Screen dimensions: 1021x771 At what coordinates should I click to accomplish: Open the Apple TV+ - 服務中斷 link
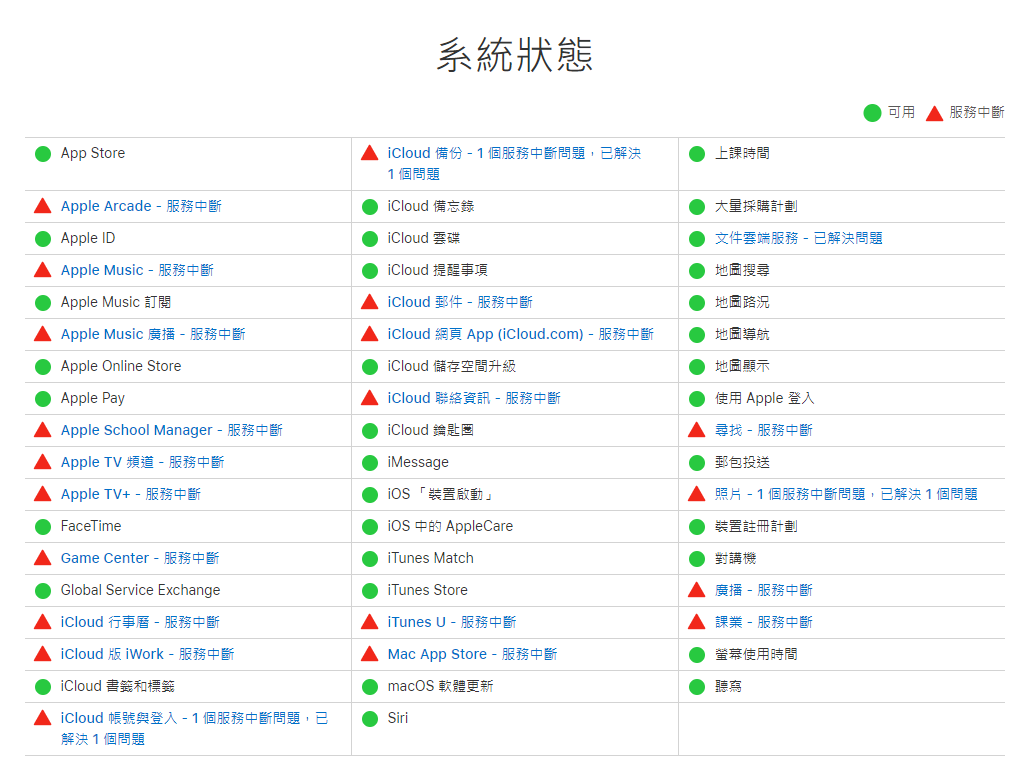(131, 494)
